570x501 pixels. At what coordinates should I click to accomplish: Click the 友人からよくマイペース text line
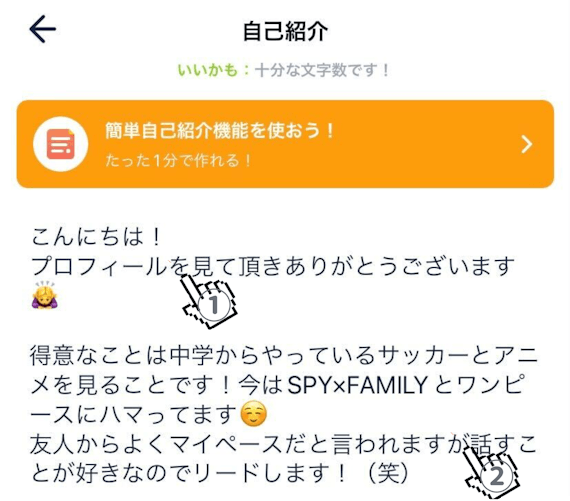click(x=283, y=444)
